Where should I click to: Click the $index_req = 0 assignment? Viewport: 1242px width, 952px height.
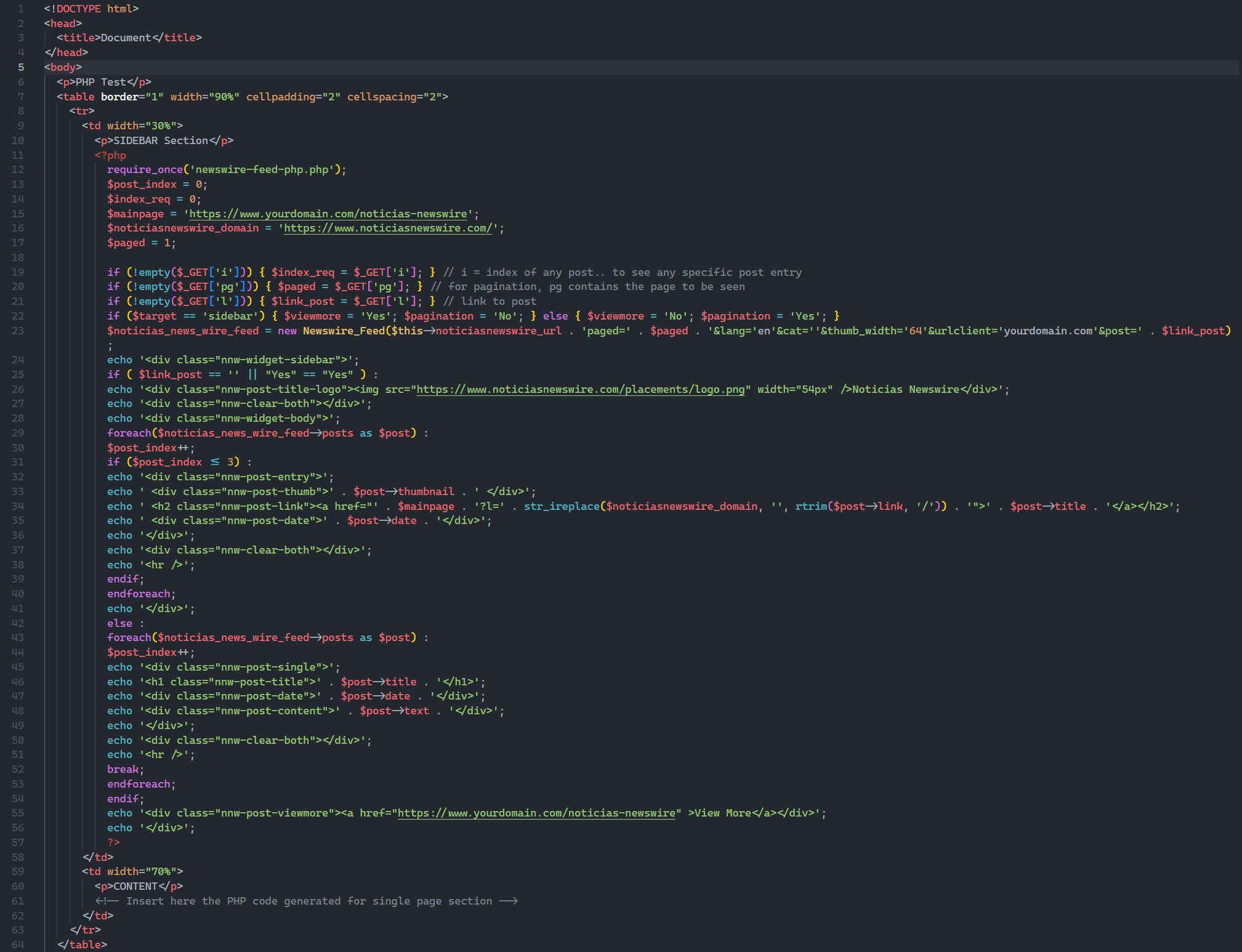pyautogui.click(x=154, y=199)
